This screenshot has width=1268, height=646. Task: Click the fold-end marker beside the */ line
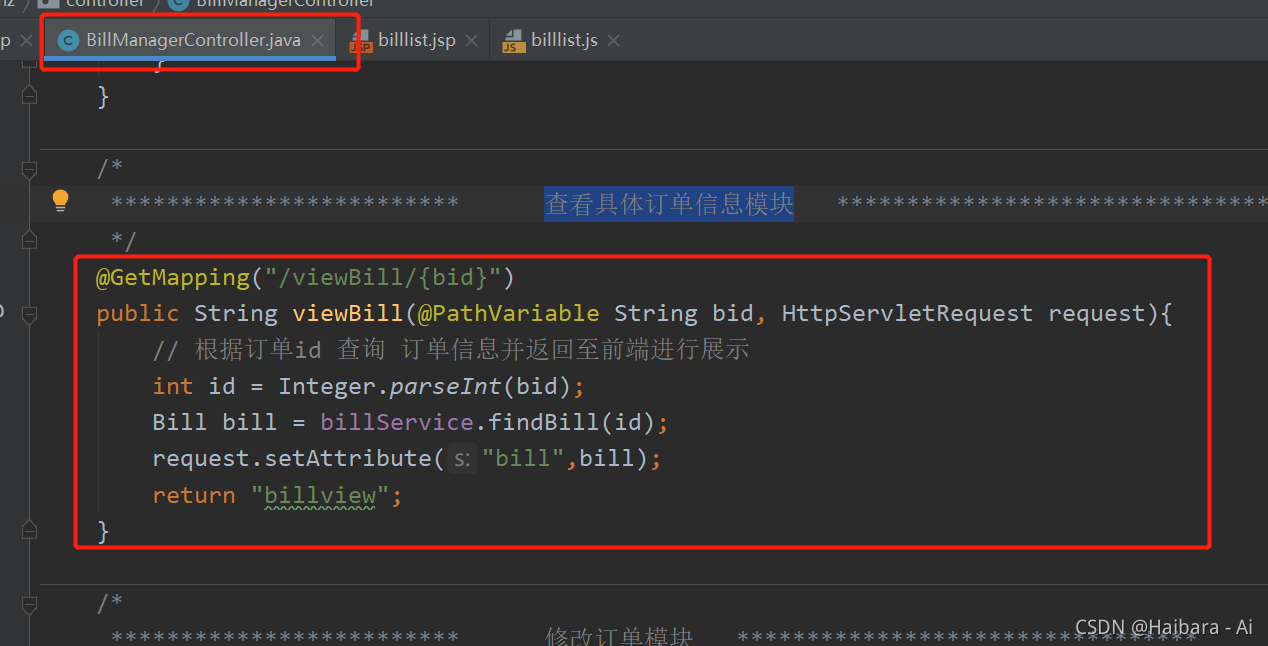[29, 240]
